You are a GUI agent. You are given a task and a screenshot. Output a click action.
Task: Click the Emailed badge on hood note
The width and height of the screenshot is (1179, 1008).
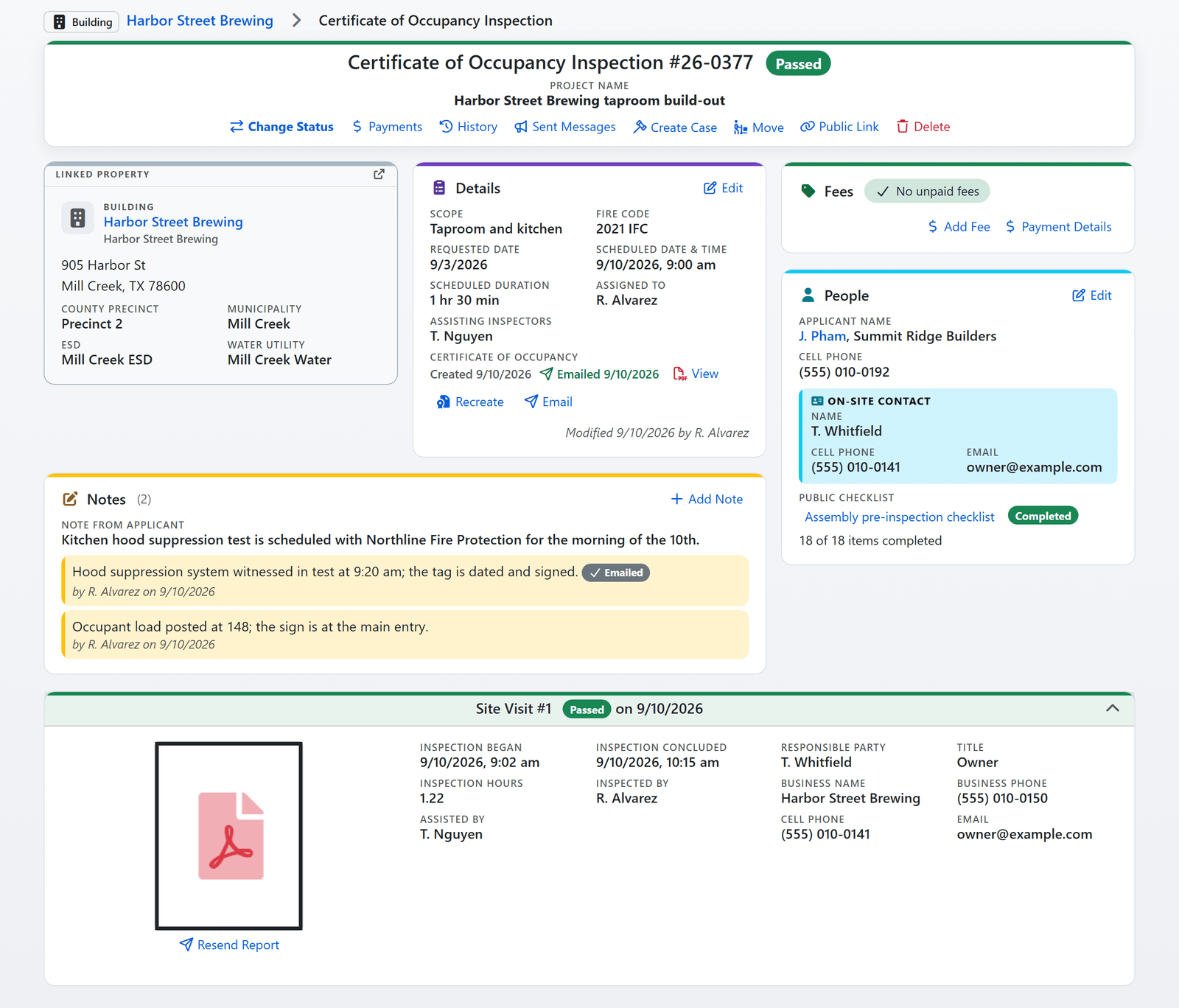point(616,573)
